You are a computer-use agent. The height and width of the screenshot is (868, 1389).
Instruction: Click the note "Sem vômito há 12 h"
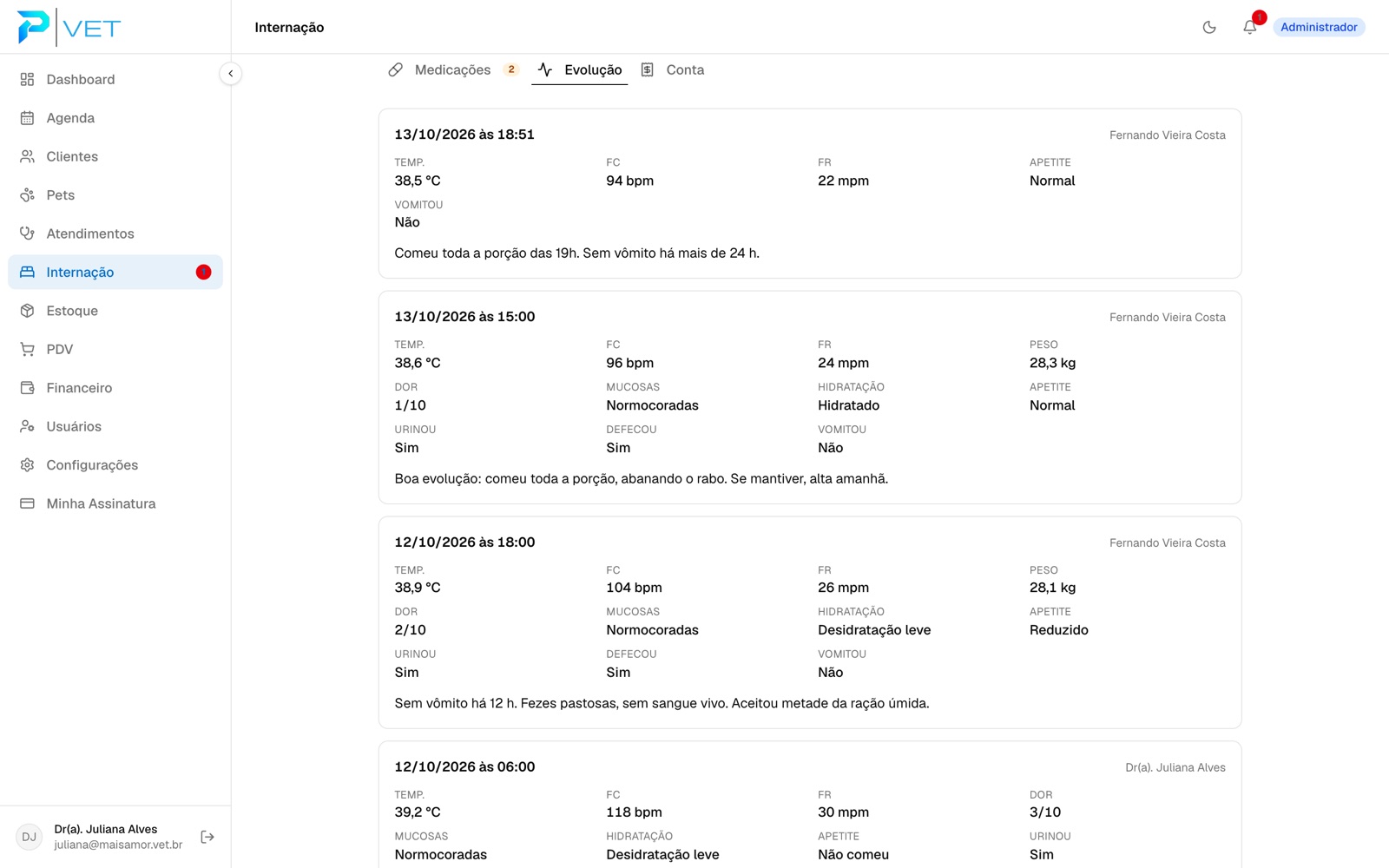pyautogui.click(x=662, y=704)
